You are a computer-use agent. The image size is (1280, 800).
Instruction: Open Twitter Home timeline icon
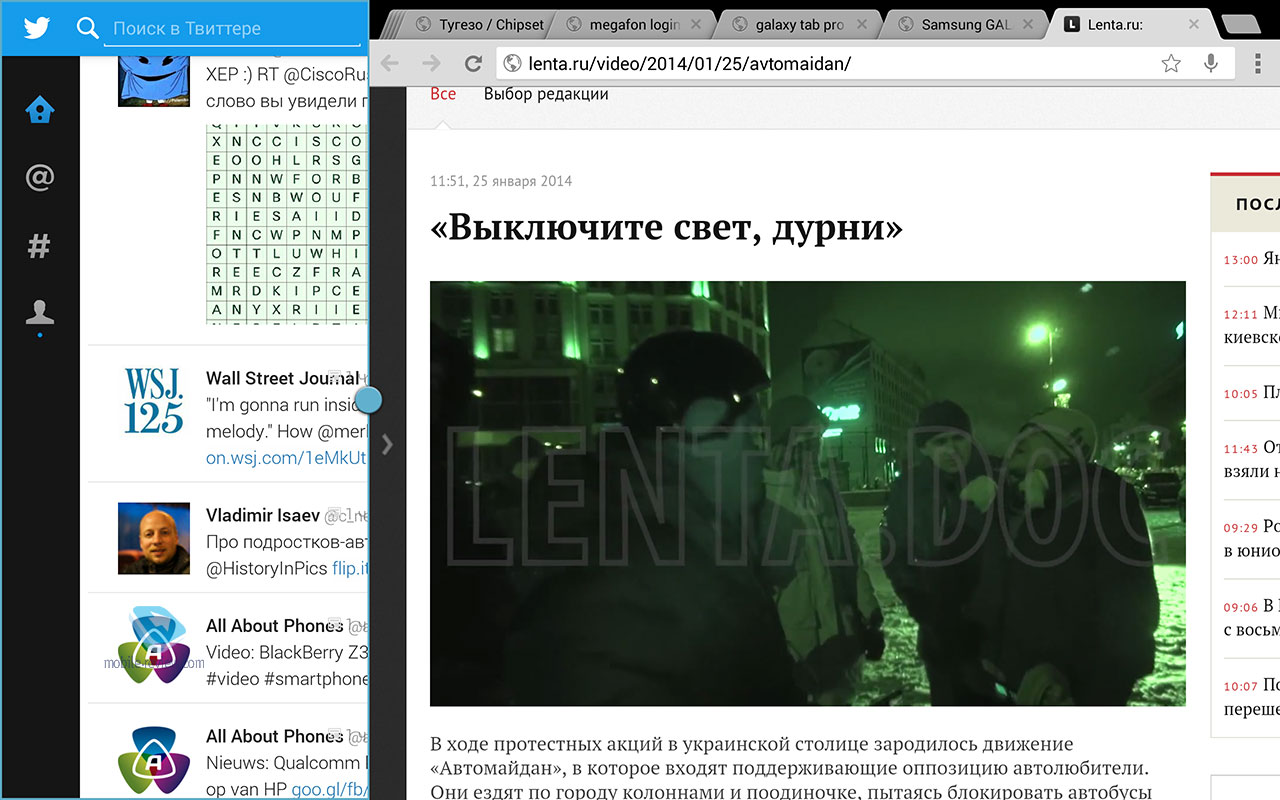(39, 110)
